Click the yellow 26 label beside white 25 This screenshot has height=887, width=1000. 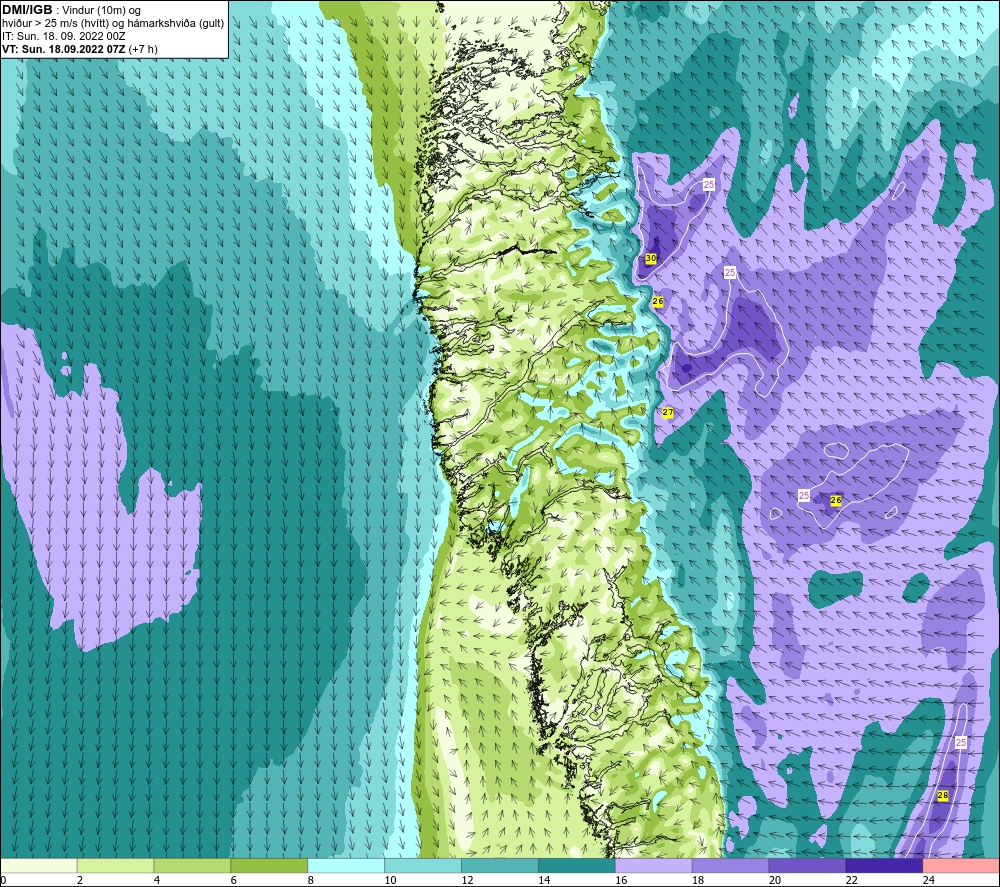click(x=836, y=501)
